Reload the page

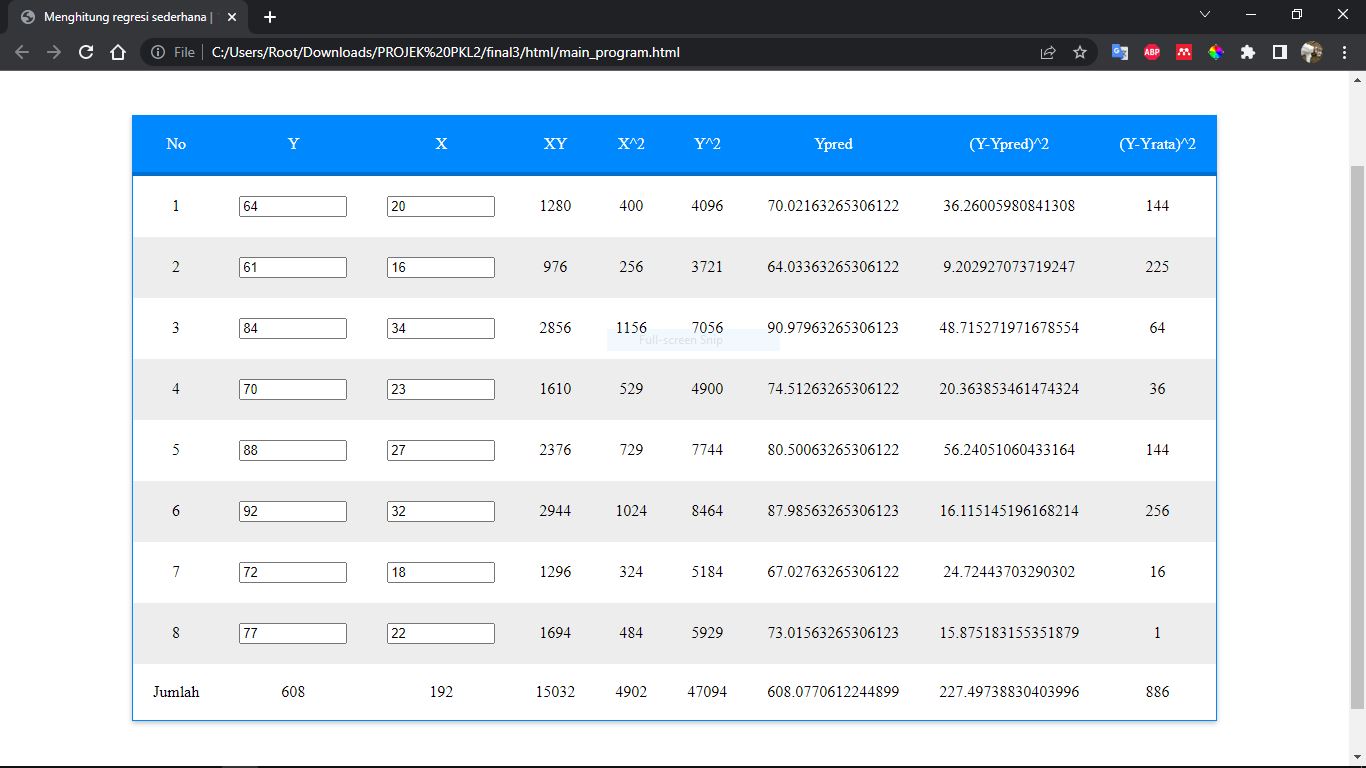(x=86, y=52)
